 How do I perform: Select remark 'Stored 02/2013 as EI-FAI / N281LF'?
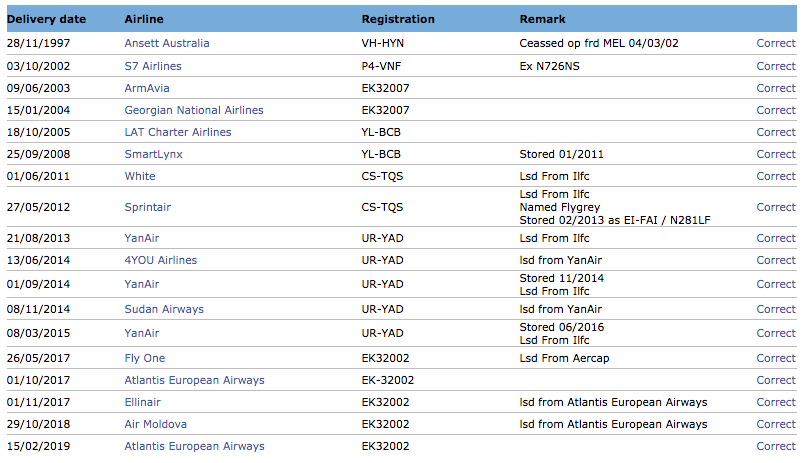(x=615, y=220)
